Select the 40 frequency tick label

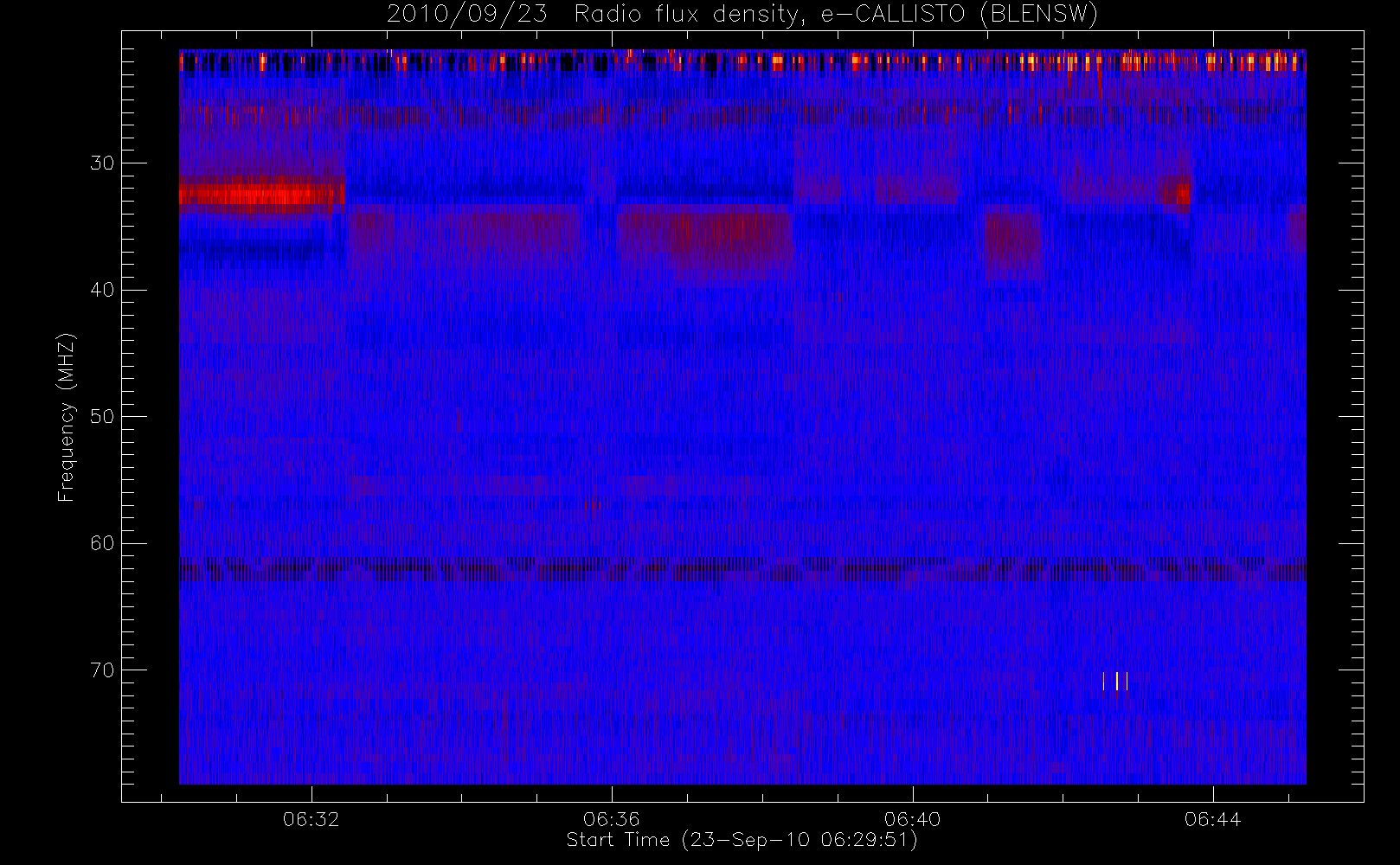pos(102,290)
